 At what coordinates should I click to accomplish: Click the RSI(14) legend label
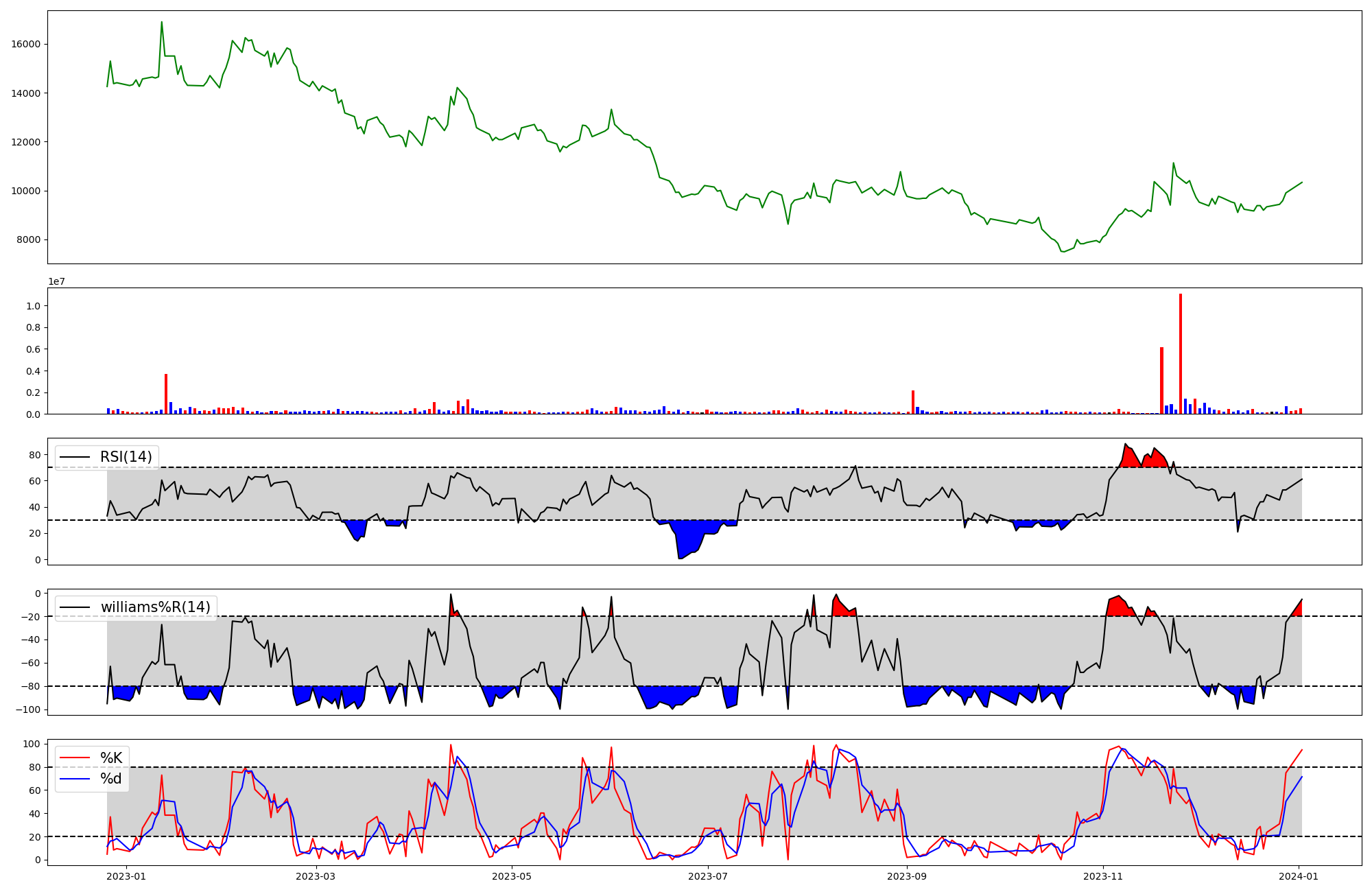(x=126, y=457)
